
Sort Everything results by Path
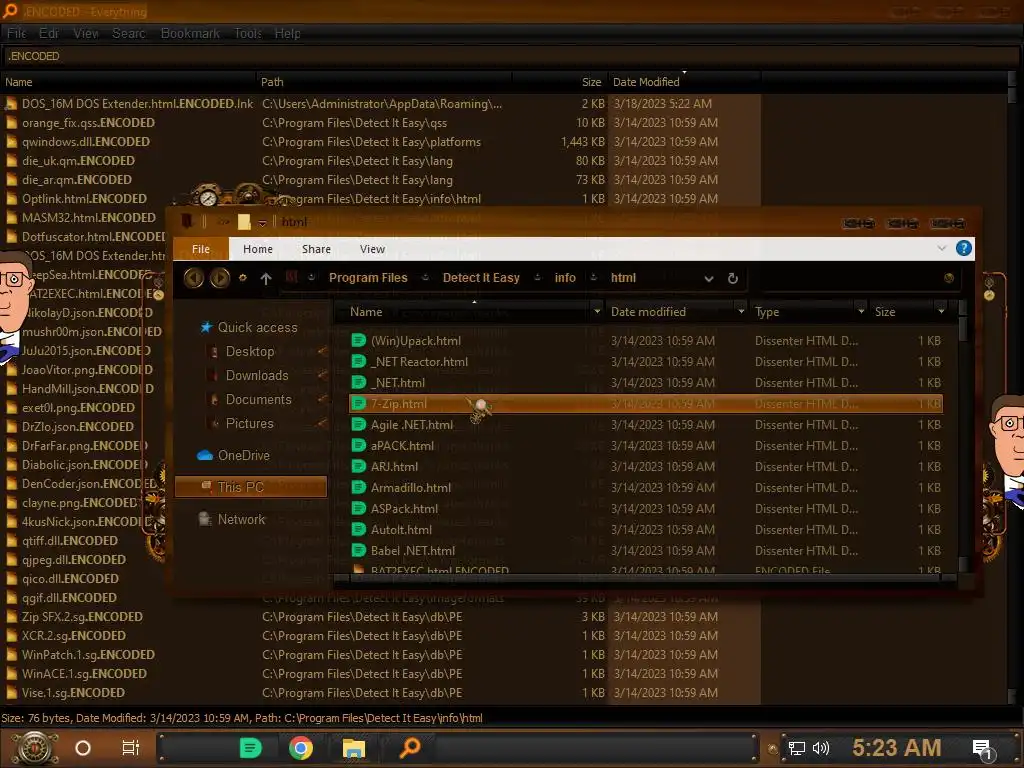coord(384,82)
